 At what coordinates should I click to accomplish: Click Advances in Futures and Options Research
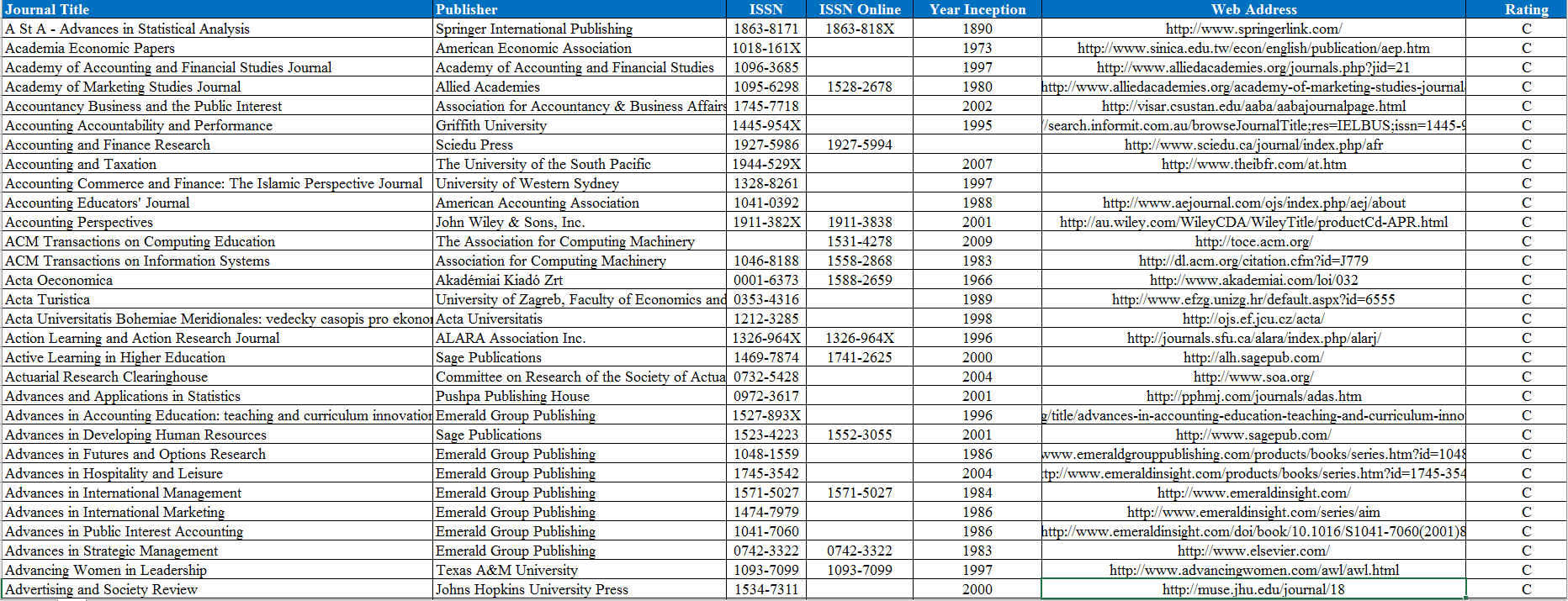point(217,454)
